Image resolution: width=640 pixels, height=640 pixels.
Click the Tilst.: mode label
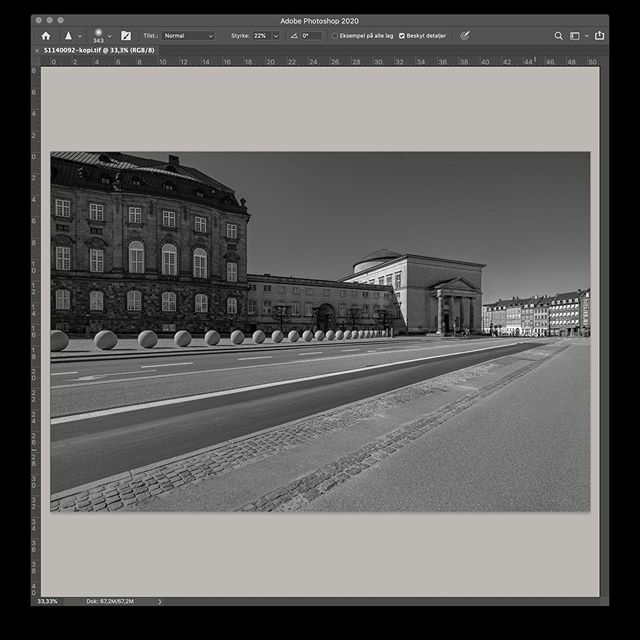pos(151,36)
